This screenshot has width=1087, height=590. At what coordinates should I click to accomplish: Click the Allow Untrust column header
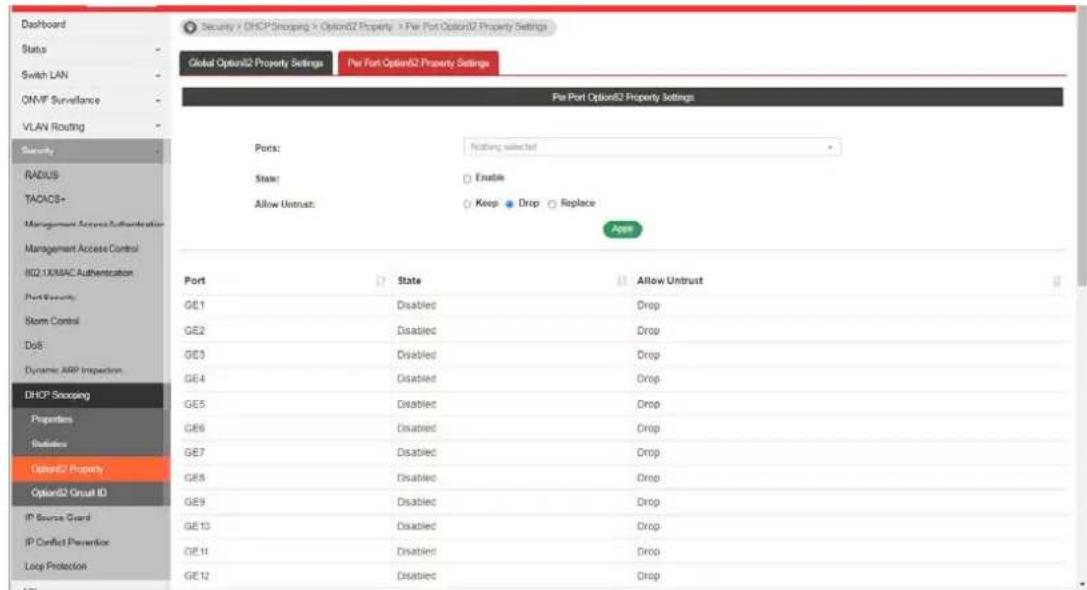670,281
